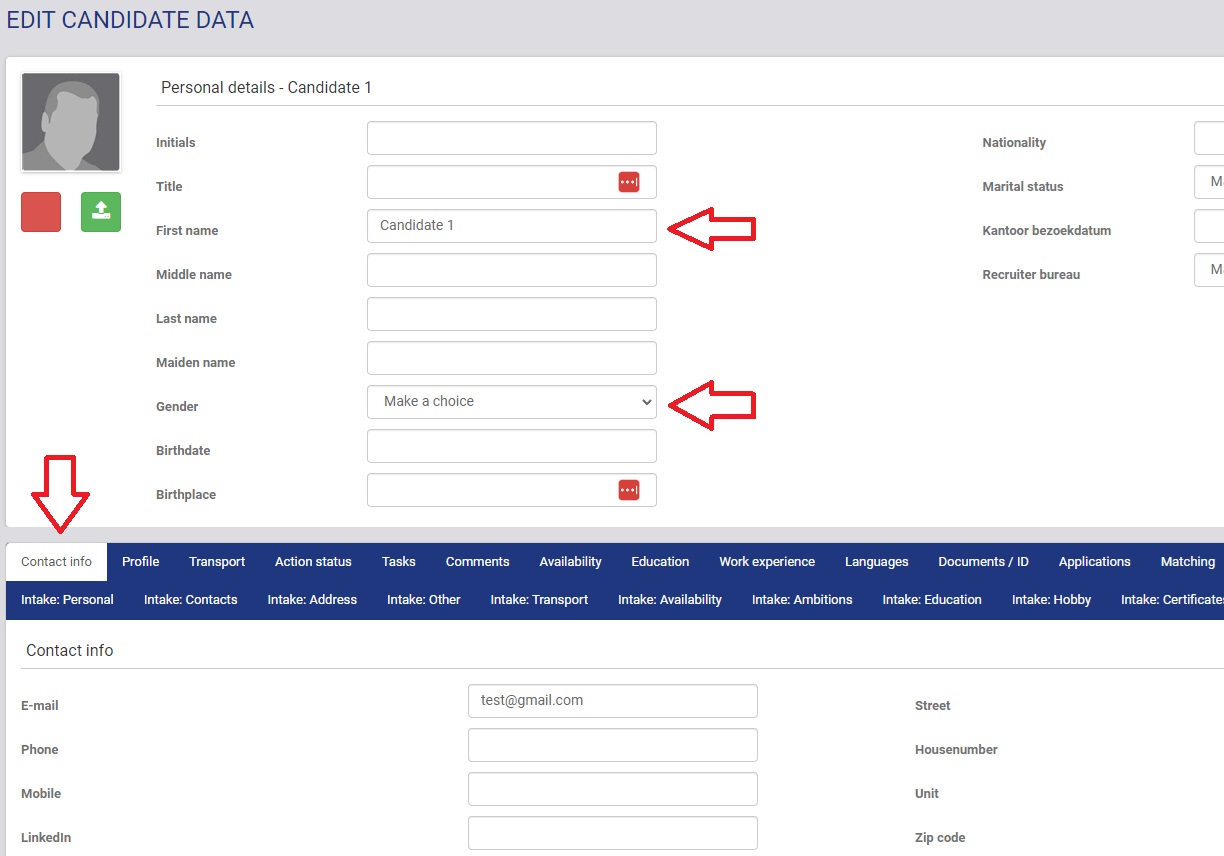1224x856 pixels.
Task: Open the Intake: Ambitions tab
Action: pos(802,600)
